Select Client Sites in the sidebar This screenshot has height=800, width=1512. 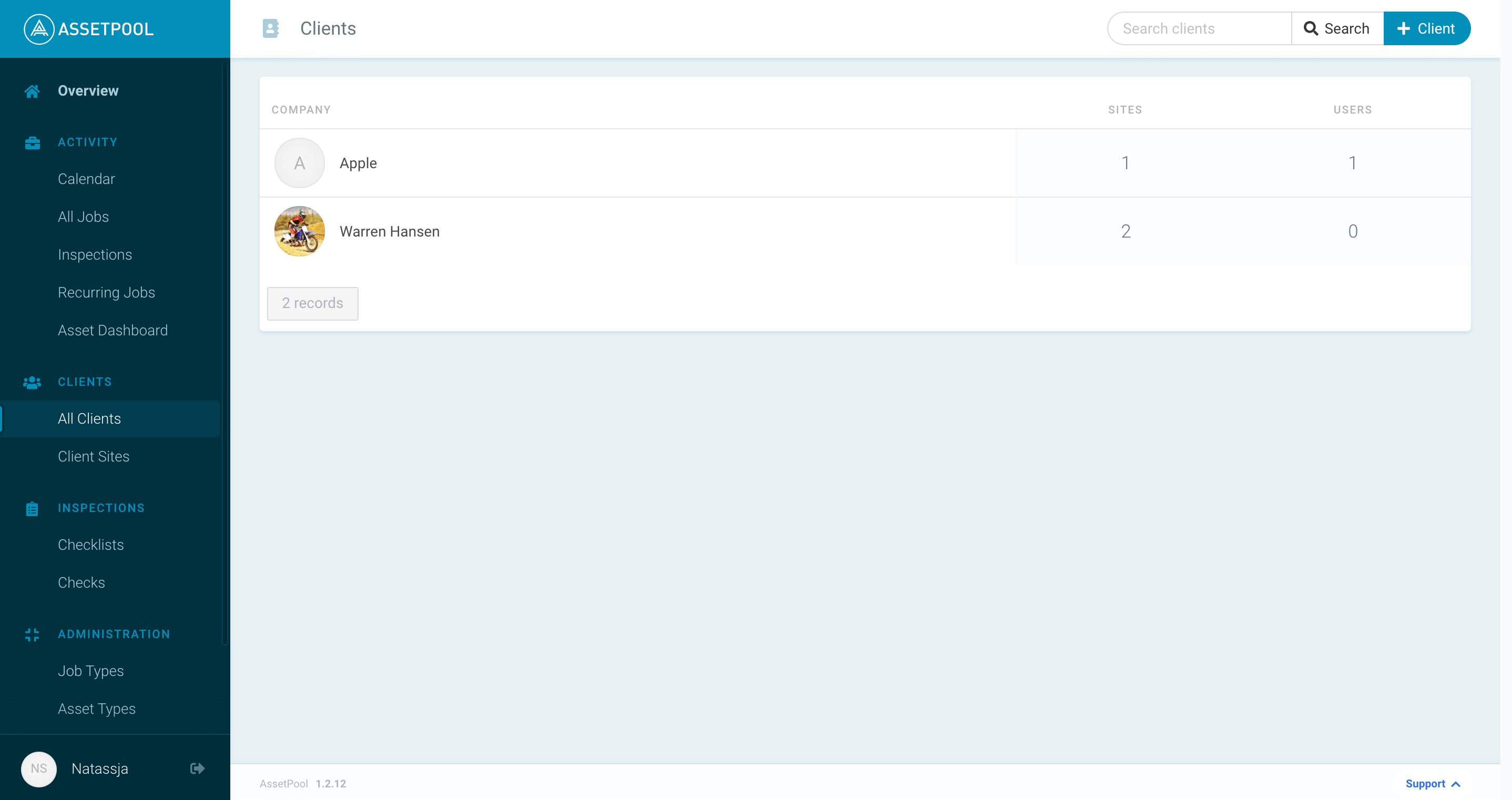tap(94, 456)
